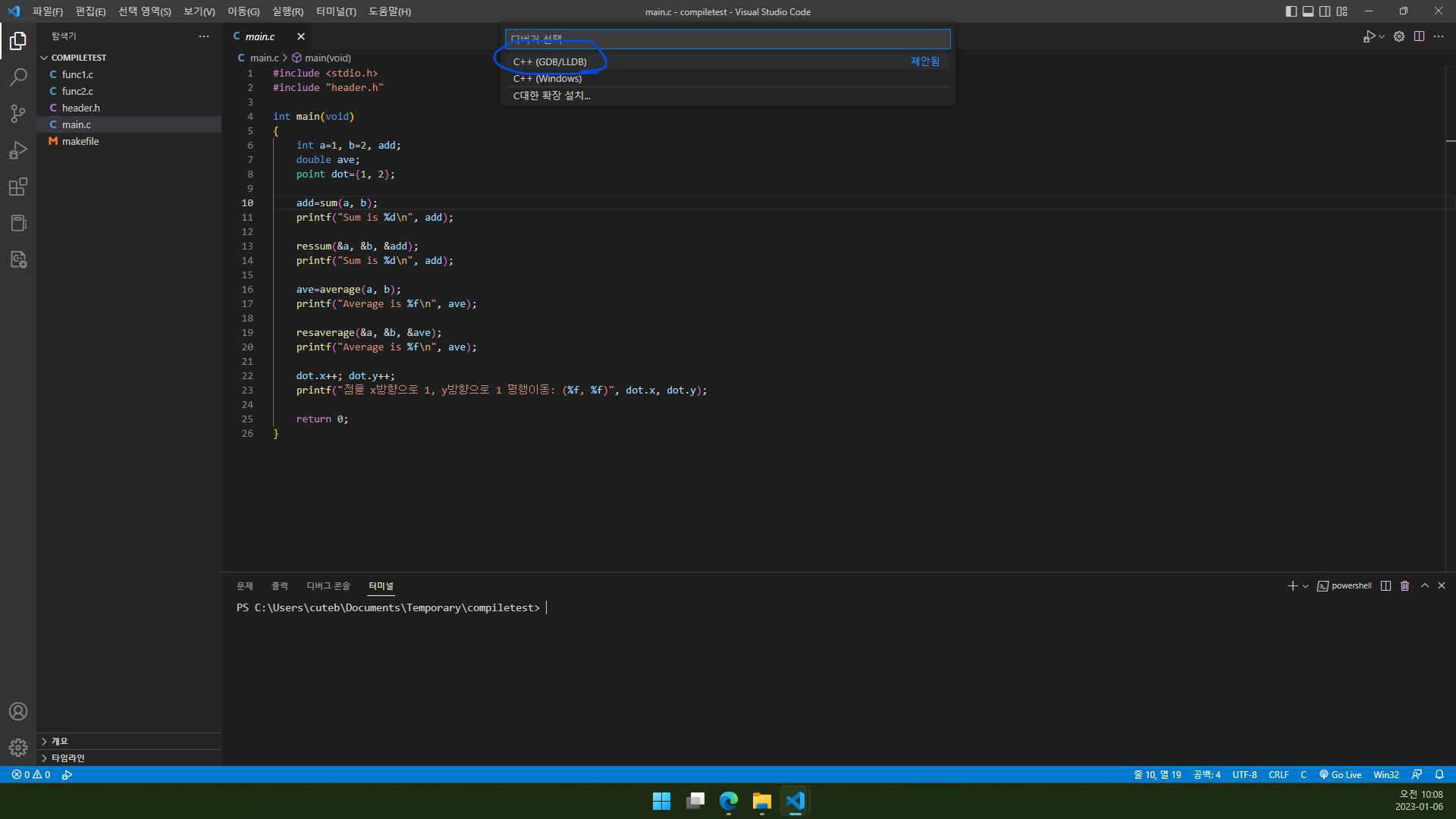This screenshot has height=819, width=1456.
Task: Click the feedback icon in status bar
Action: point(1417,774)
